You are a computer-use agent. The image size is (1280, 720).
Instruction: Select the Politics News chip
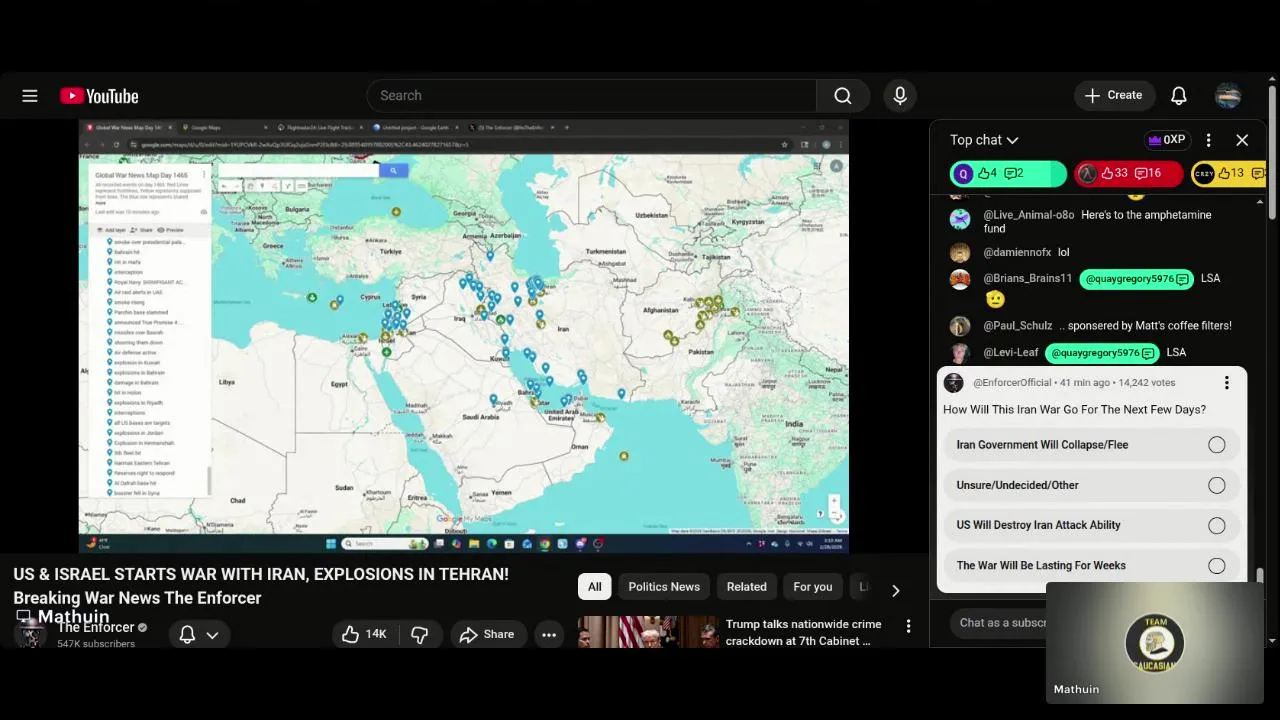(x=664, y=587)
